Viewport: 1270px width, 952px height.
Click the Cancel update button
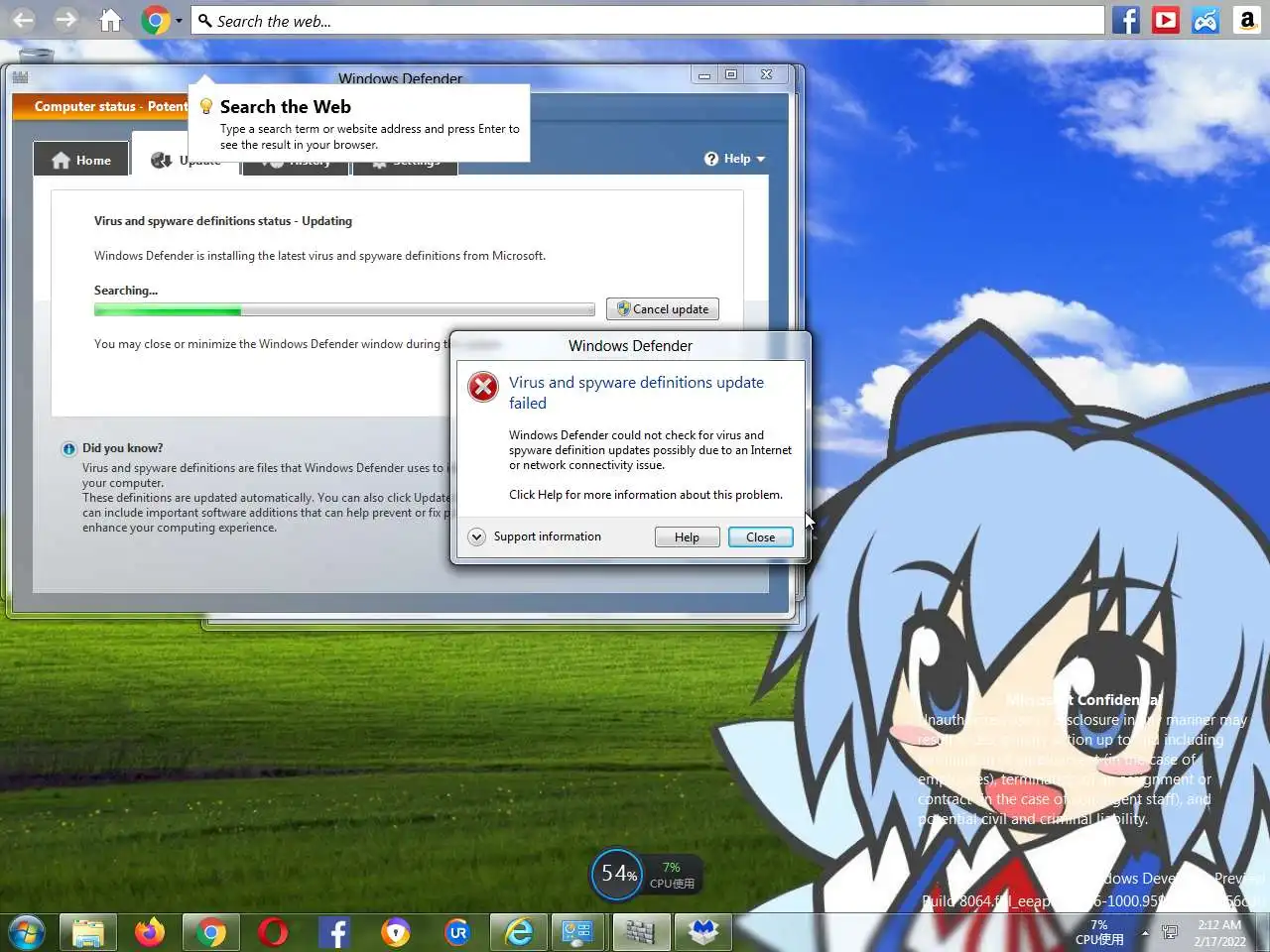pos(662,309)
